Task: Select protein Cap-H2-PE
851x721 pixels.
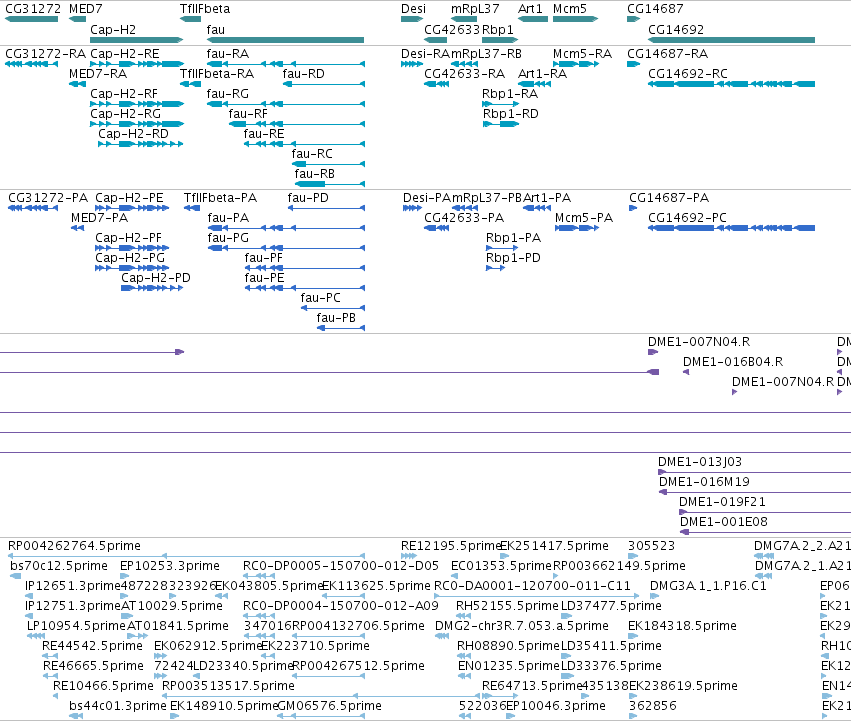Action: [129, 198]
